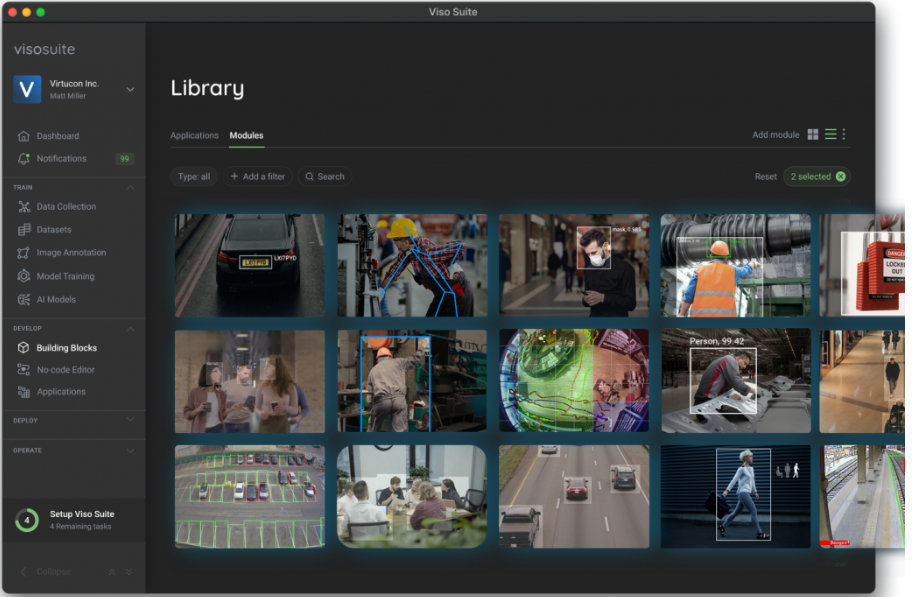The width and height of the screenshot is (912, 597).
Task: Click the Building Blocks cube icon
Action: click(x=23, y=347)
